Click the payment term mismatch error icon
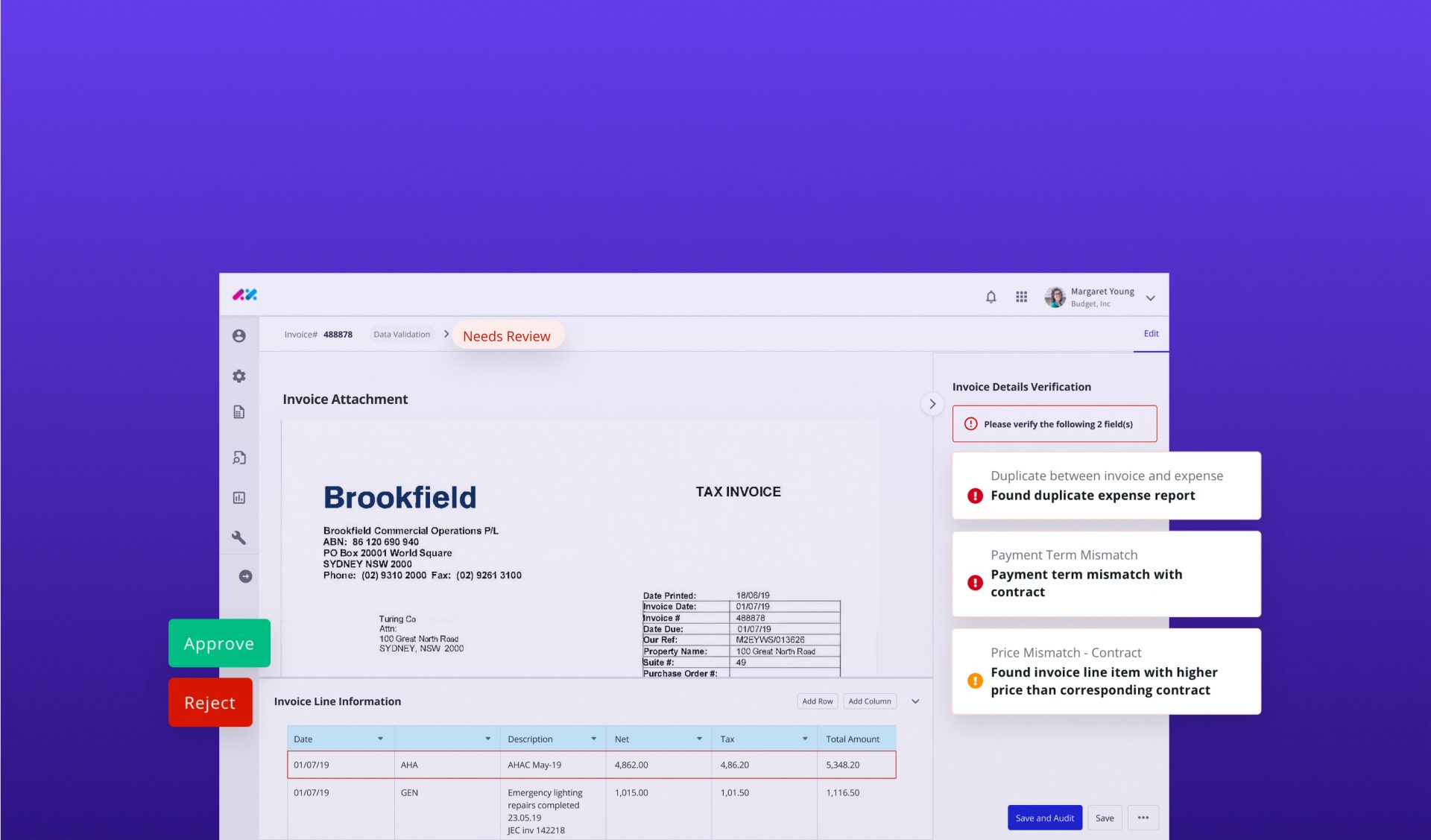 click(975, 583)
